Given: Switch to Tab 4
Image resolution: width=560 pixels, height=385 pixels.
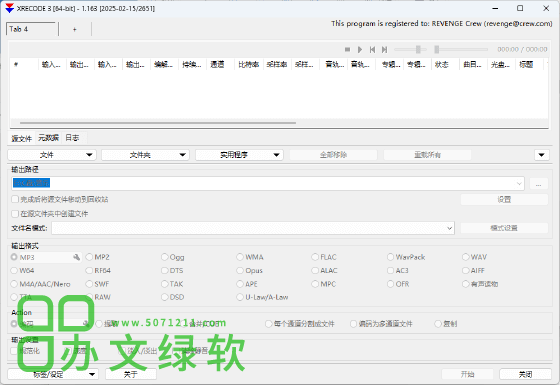Looking at the screenshot, I should pos(31,29).
